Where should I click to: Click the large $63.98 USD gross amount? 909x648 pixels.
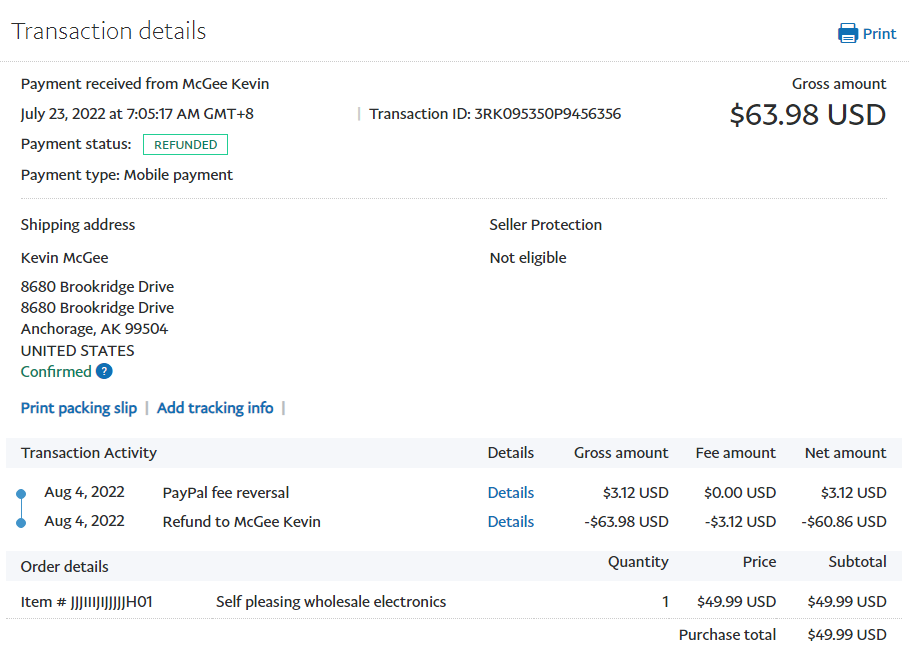pyautogui.click(x=807, y=115)
